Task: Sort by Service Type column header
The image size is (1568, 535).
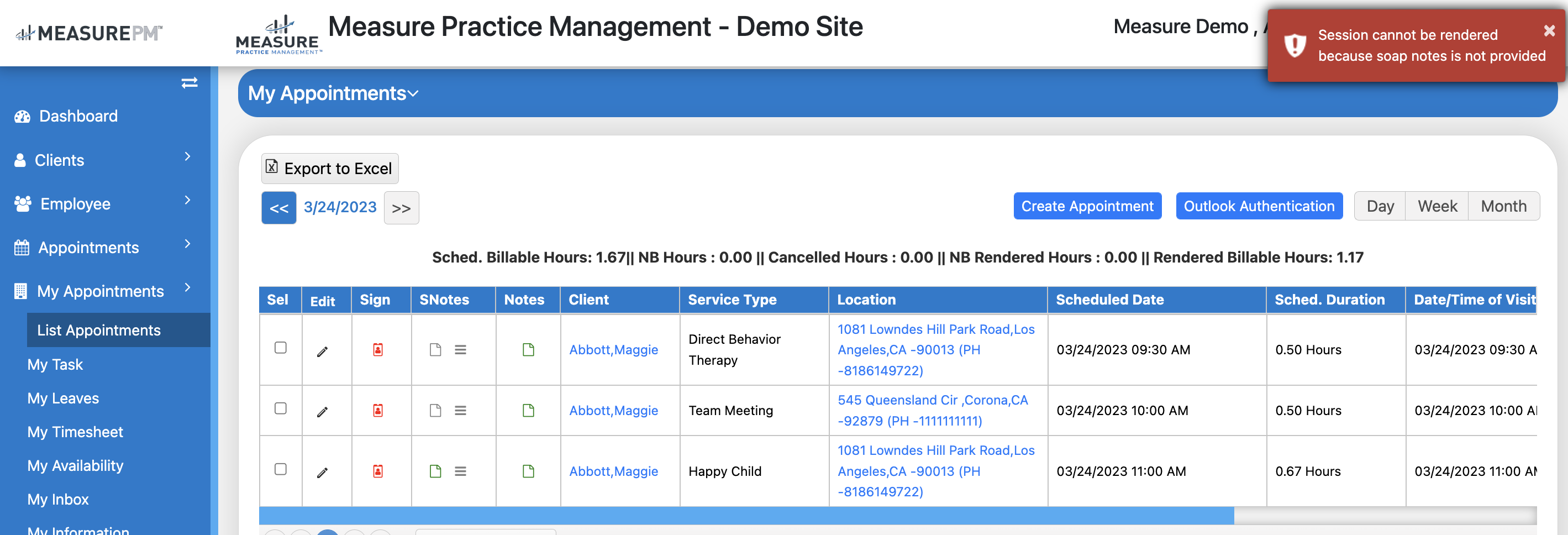Action: [732, 300]
